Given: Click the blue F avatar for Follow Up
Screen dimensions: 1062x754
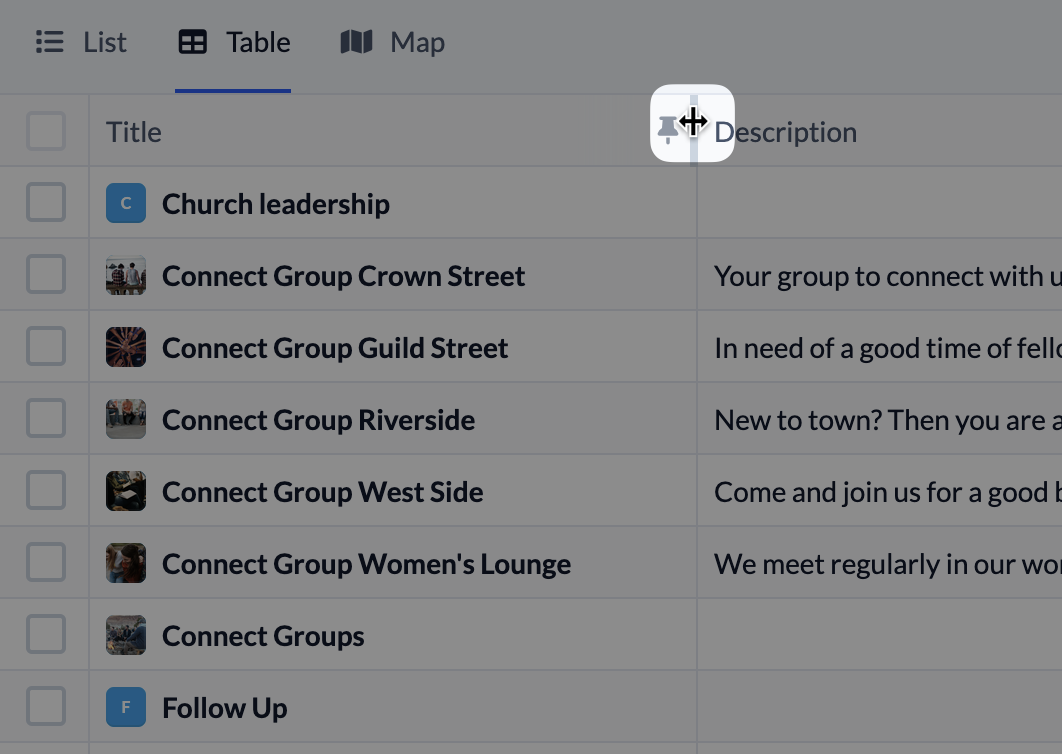Looking at the screenshot, I should tap(126, 707).
